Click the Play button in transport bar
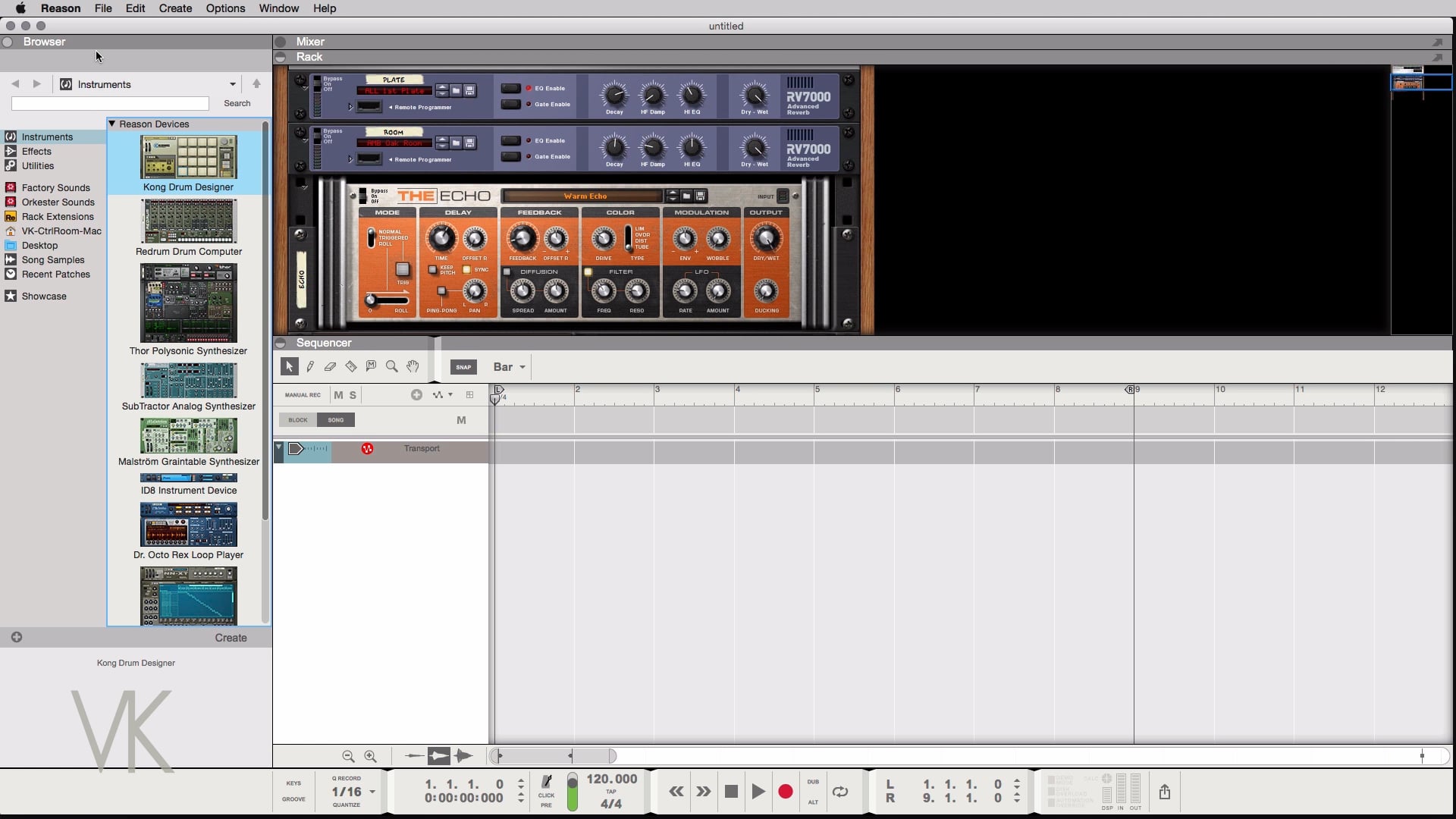1456x819 pixels. 758,792
